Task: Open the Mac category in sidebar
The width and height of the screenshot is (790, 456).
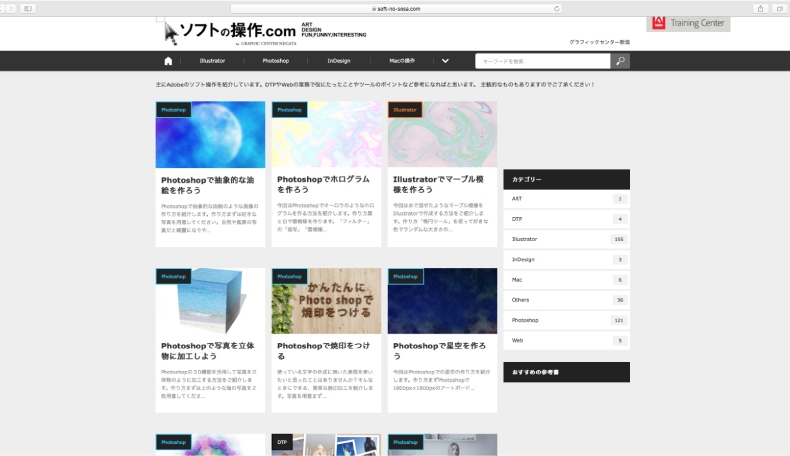Action: 566,280
